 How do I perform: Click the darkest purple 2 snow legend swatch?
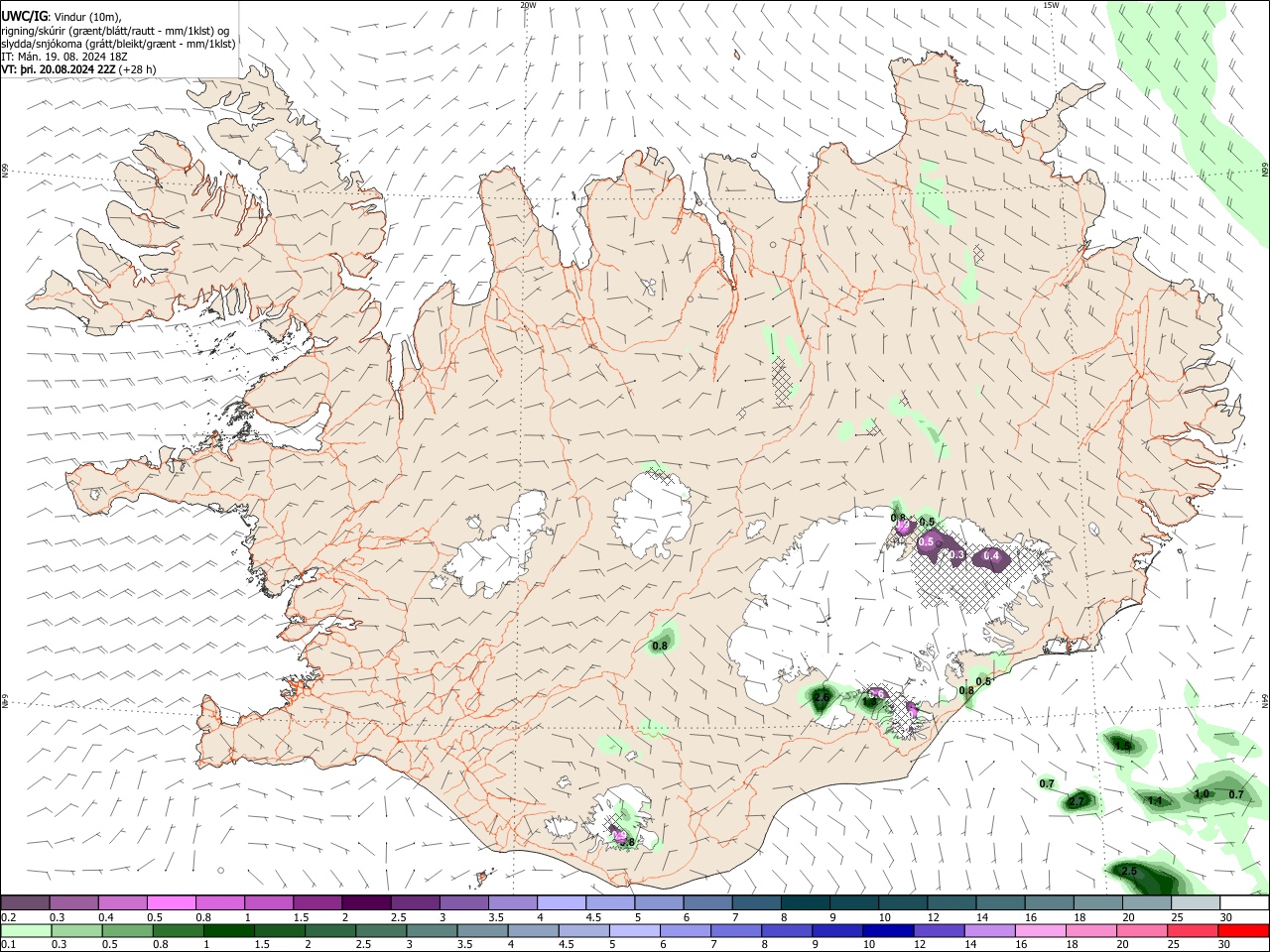pos(365,903)
